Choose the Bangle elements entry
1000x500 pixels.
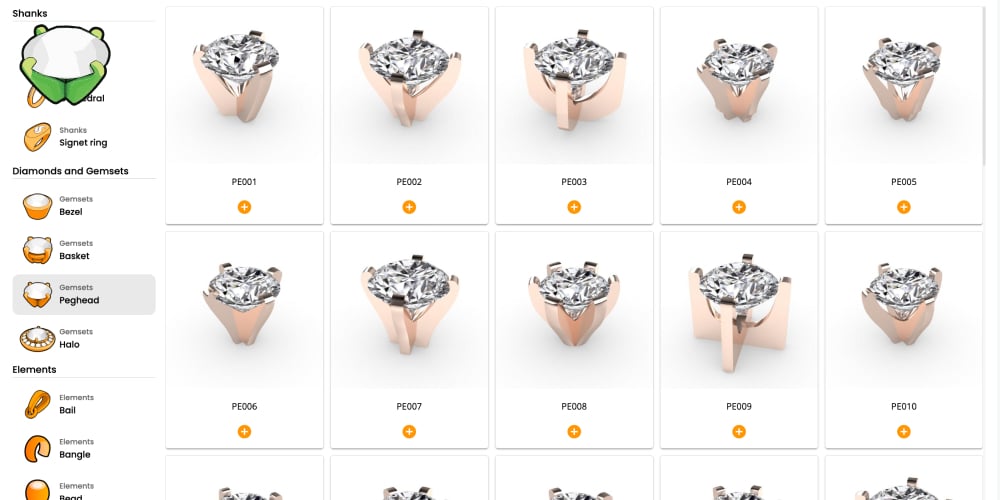[84, 449]
